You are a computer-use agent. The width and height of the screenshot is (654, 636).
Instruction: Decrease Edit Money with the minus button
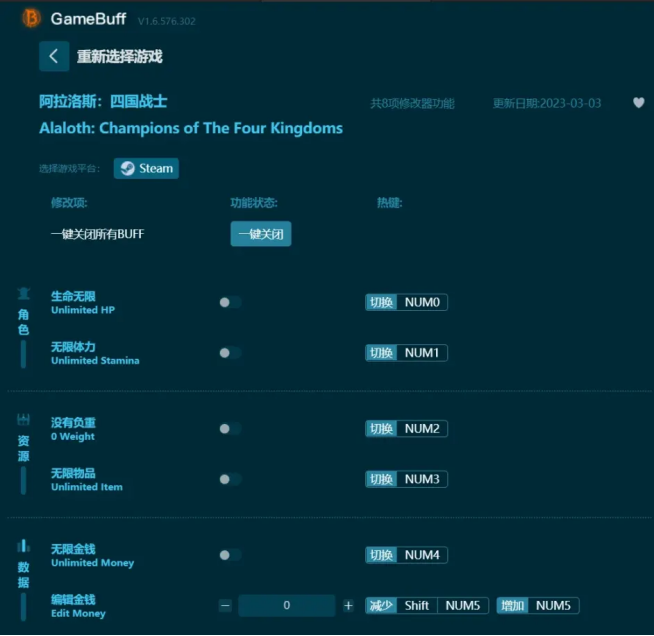pyautogui.click(x=225, y=606)
